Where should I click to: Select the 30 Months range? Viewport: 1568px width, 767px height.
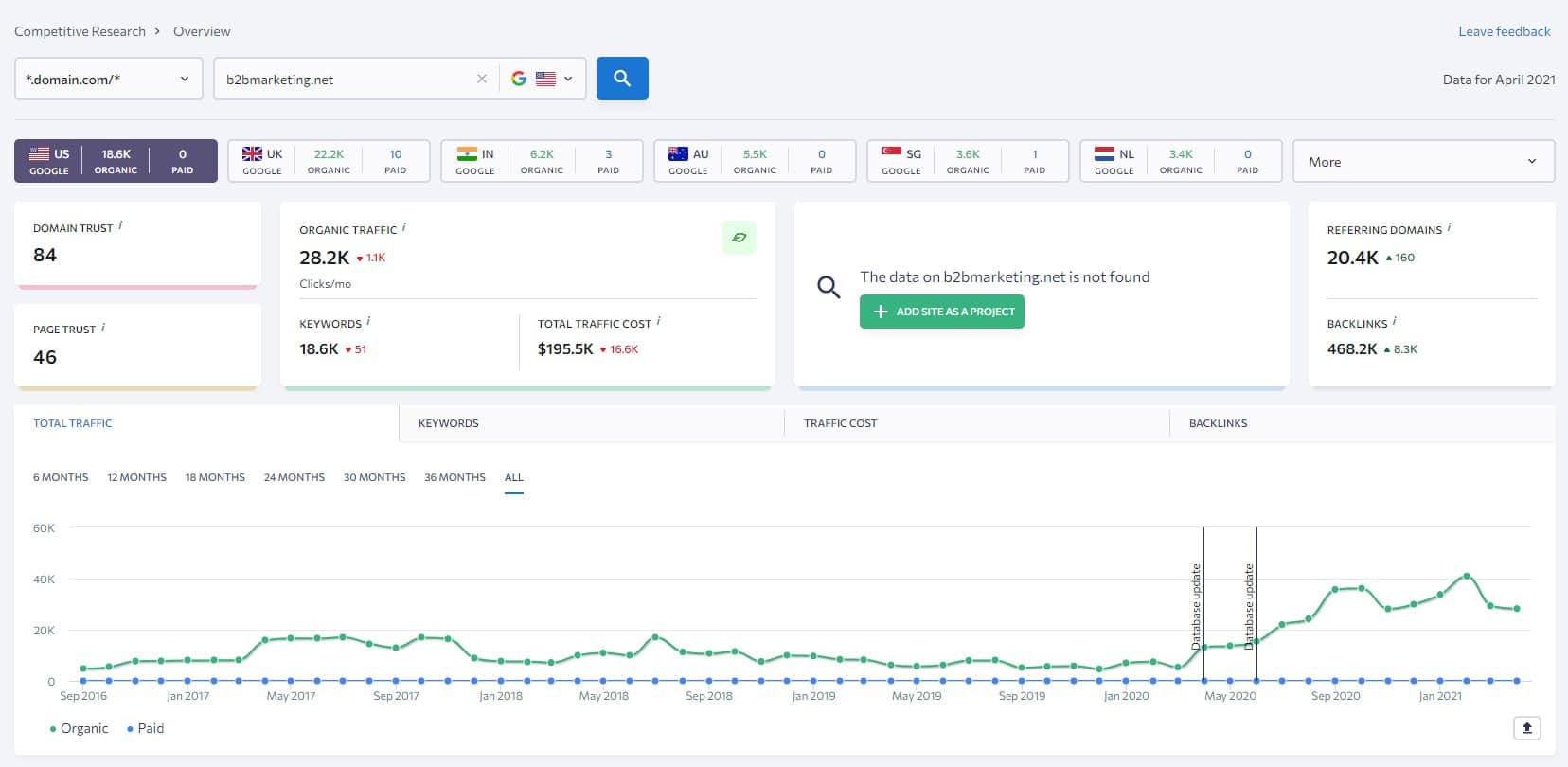pos(375,477)
